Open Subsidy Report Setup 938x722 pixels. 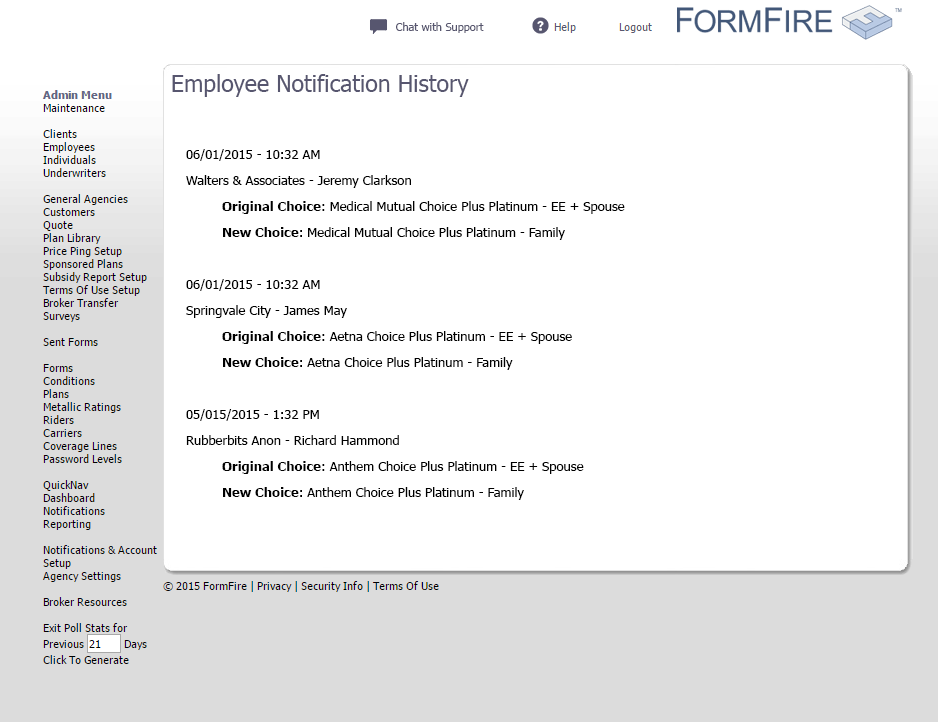pyautogui.click(x=95, y=277)
